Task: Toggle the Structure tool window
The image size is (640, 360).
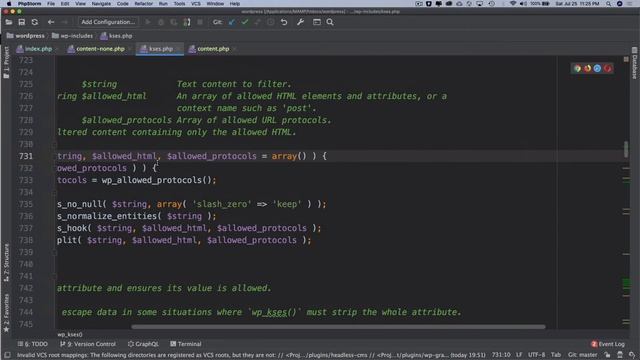Action: pos(6,262)
